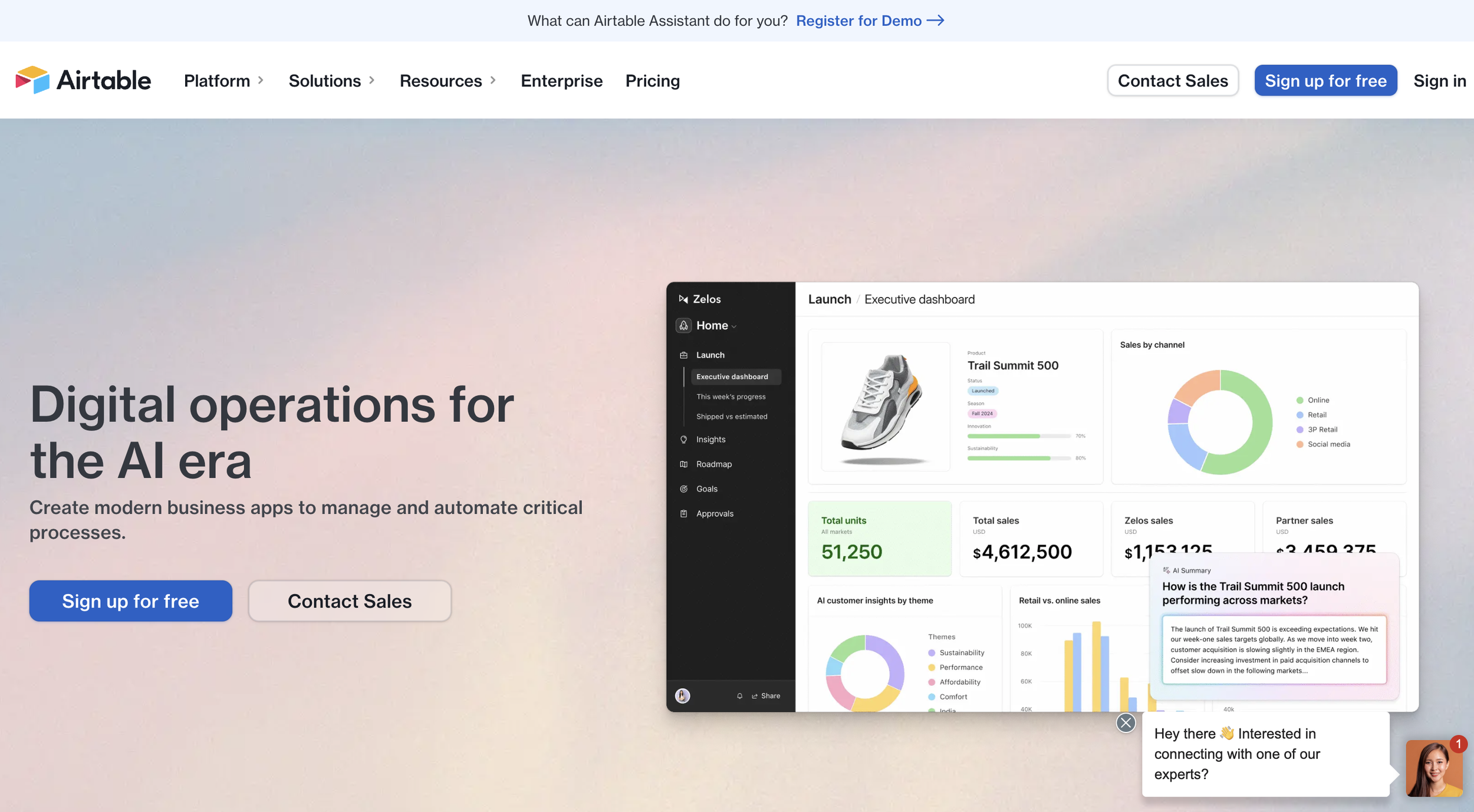Open the Resources nav item
This screenshot has height=812, width=1474.
tap(440, 81)
